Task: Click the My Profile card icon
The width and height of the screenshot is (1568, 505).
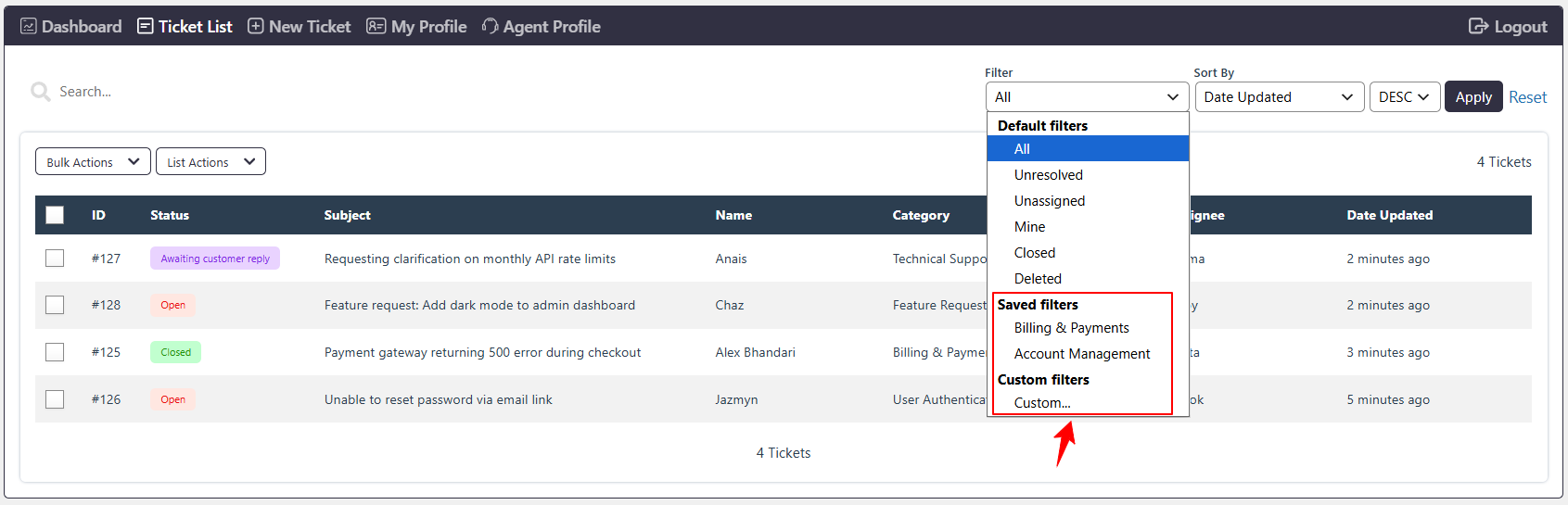Action: click(376, 26)
